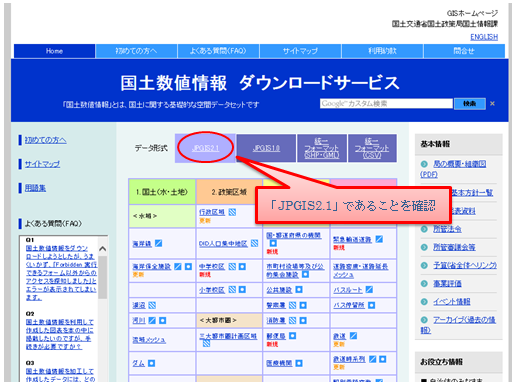This screenshot has width=514, height=386.
Task: Open the 所管審議会等 link
Action: pos(454,247)
